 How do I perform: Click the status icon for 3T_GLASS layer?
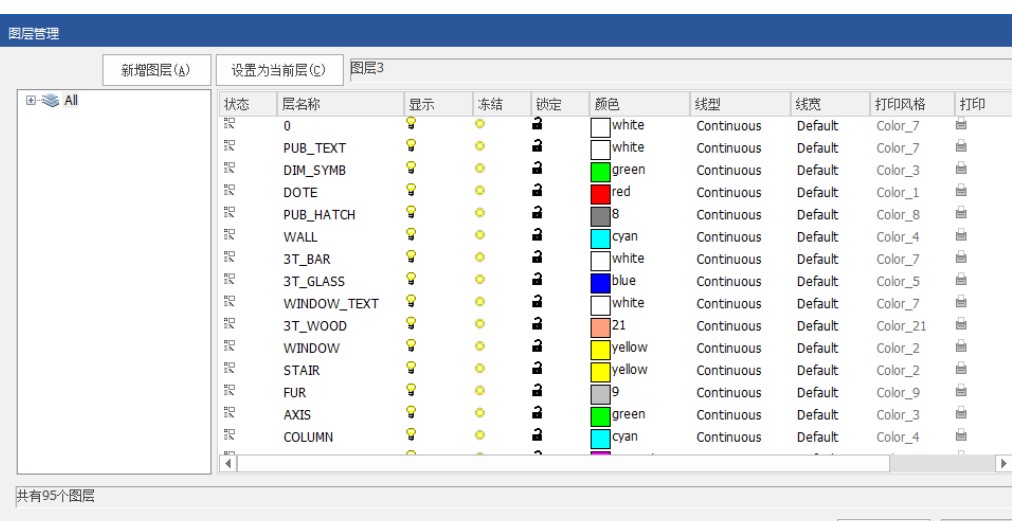(x=228, y=281)
